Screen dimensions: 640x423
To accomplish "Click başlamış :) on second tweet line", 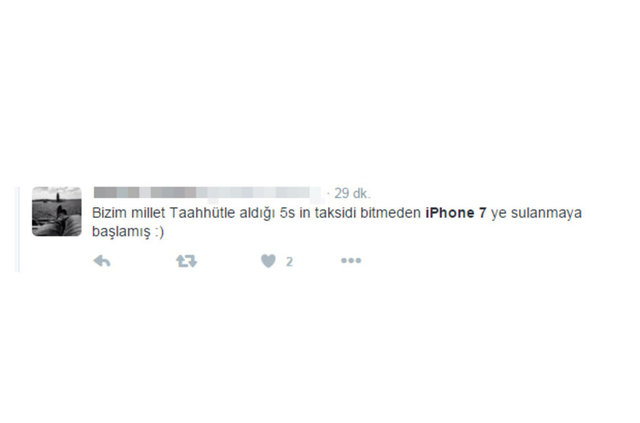I will tap(128, 232).
